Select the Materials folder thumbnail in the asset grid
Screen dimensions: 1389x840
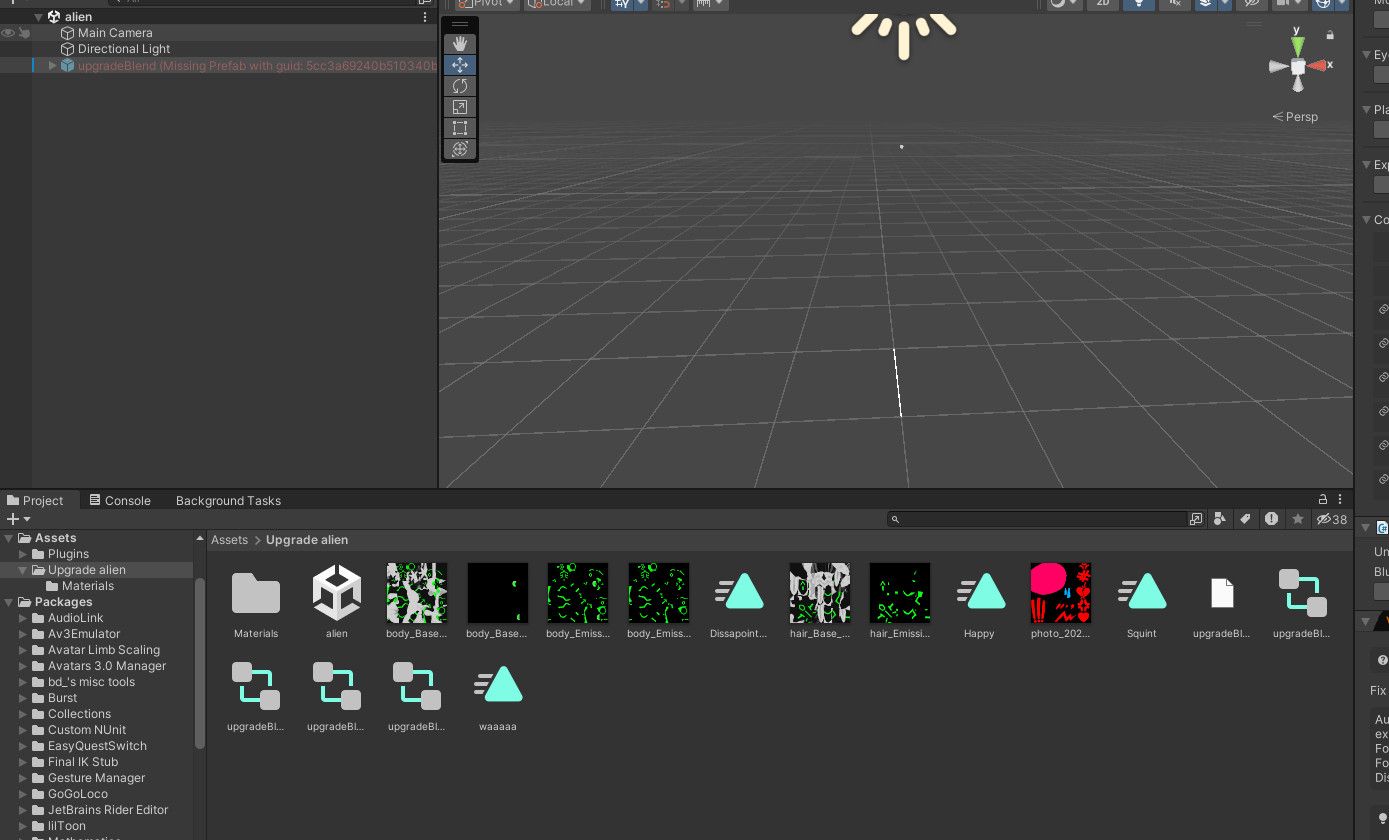(x=256, y=592)
